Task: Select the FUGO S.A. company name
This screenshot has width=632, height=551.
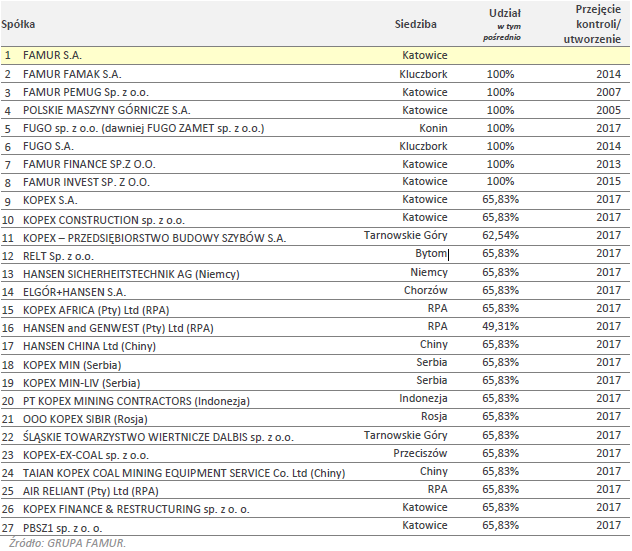Action: [x=48, y=146]
